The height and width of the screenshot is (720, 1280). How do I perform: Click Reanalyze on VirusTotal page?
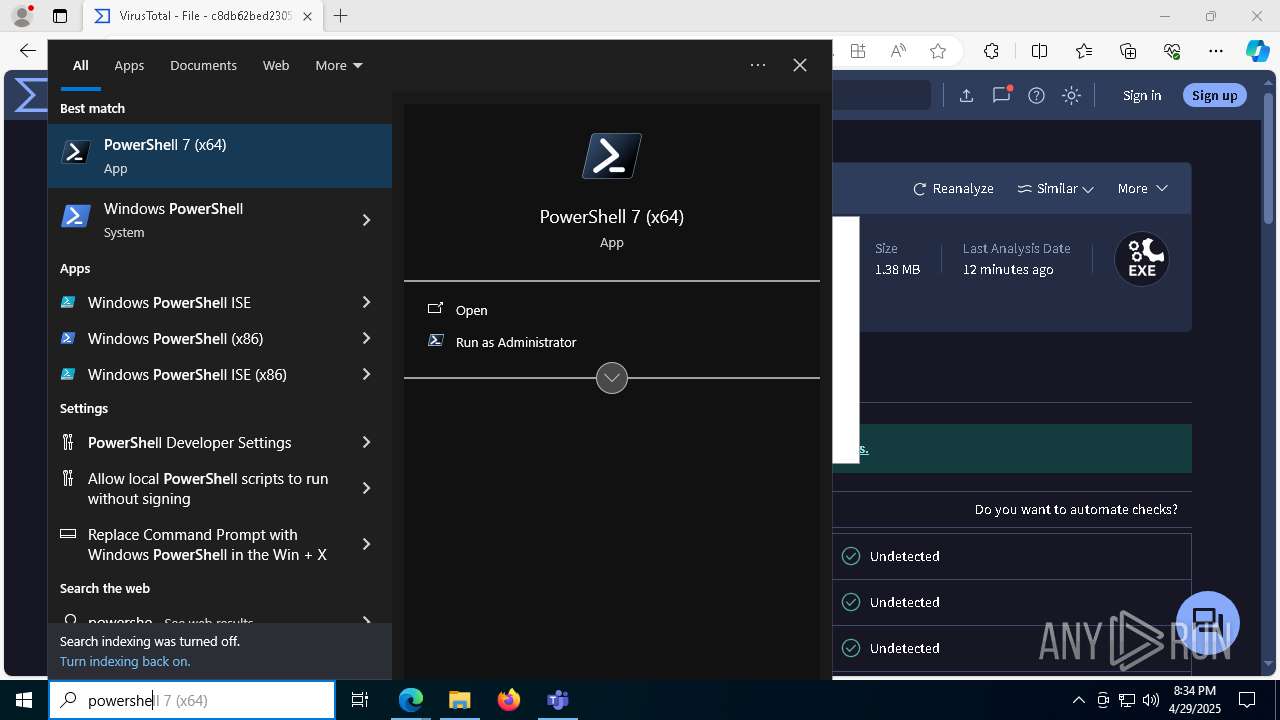tap(953, 188)
